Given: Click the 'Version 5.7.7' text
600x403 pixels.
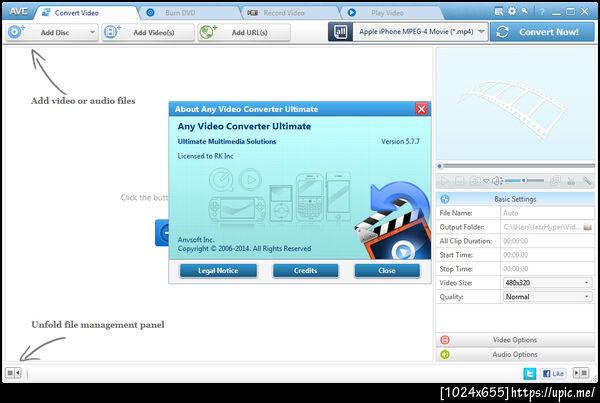Looking at the screenshot, I should pyautogui.click(x=400, y=141).
